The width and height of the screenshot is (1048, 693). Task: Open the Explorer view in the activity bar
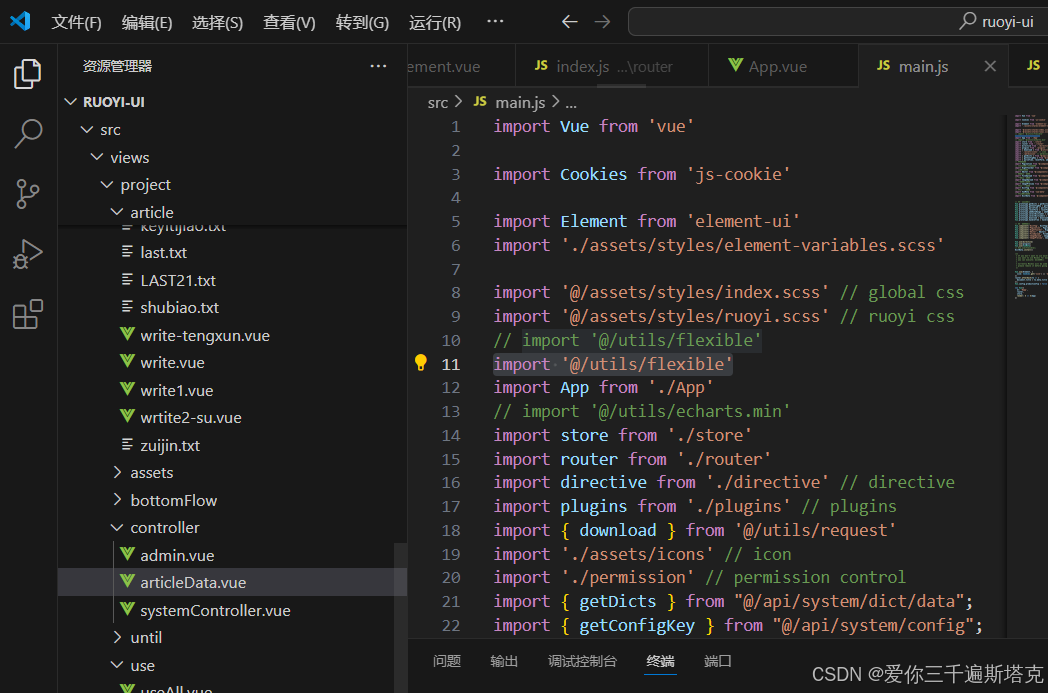pyautogui.click(x=27, y=72)
